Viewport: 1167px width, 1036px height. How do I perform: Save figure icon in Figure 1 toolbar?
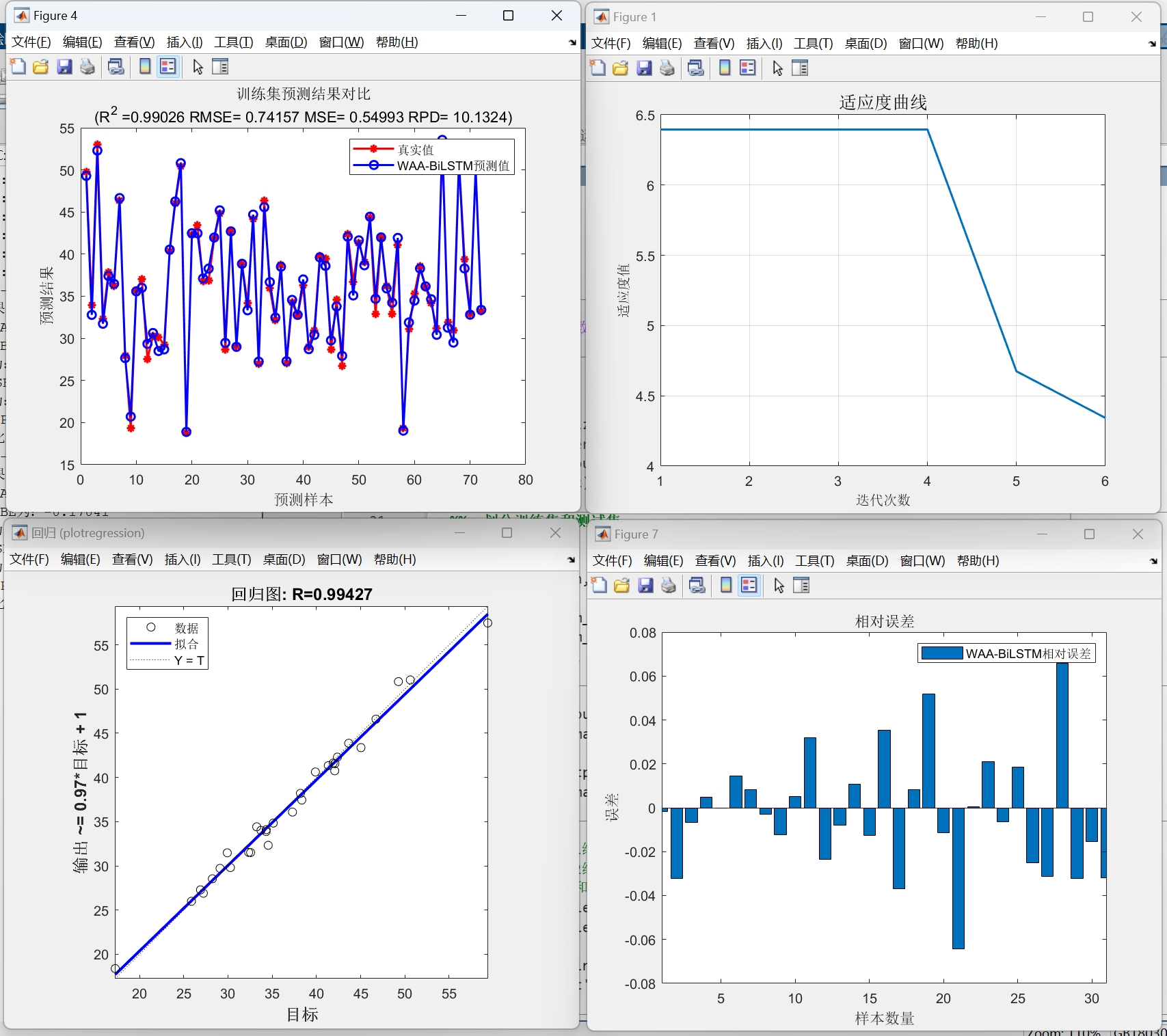click(x=644, y=68)
